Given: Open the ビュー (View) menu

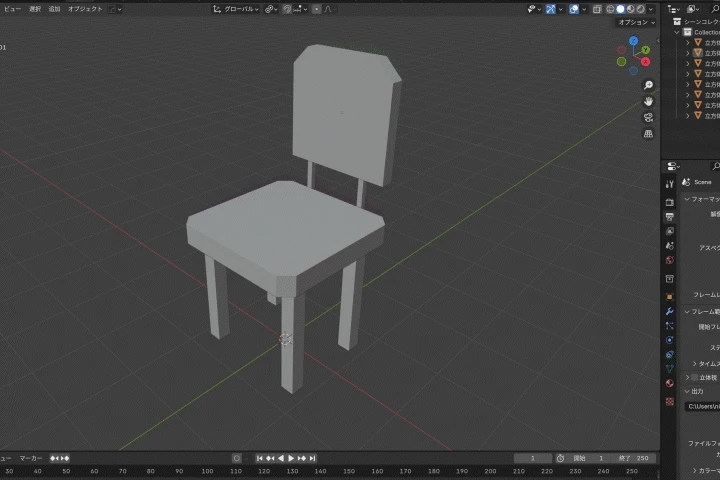Looking at the screenshot, I should click(11, 9).
